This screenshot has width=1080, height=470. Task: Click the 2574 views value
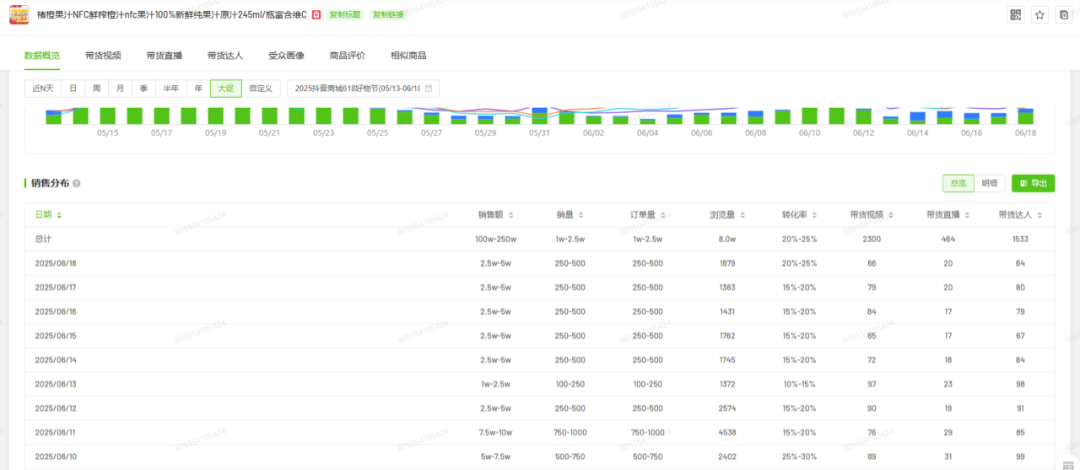(x=727, y=408)
